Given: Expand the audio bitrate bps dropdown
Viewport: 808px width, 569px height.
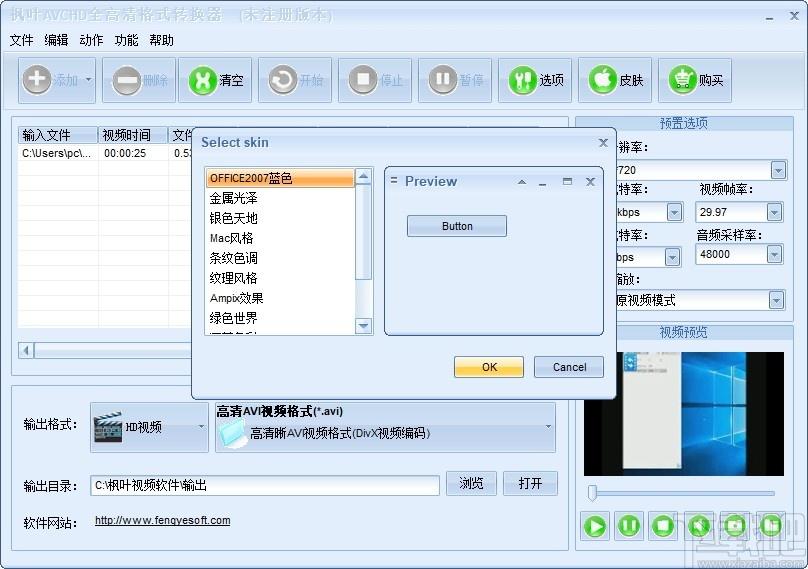Looking at the screenshot, I should [672, 257].
